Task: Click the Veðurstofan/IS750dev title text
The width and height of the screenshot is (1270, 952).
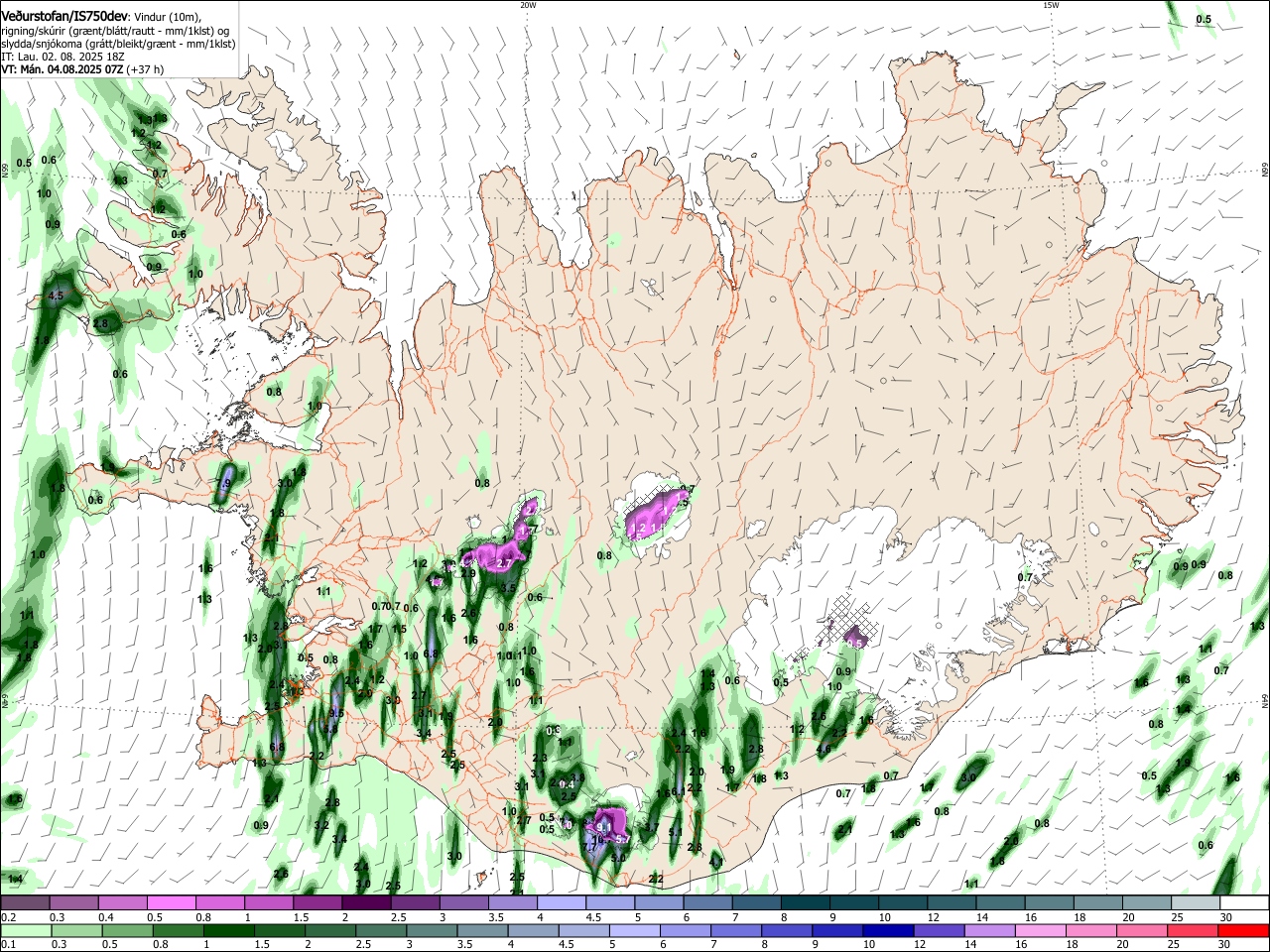Action: tap(63, 15)
